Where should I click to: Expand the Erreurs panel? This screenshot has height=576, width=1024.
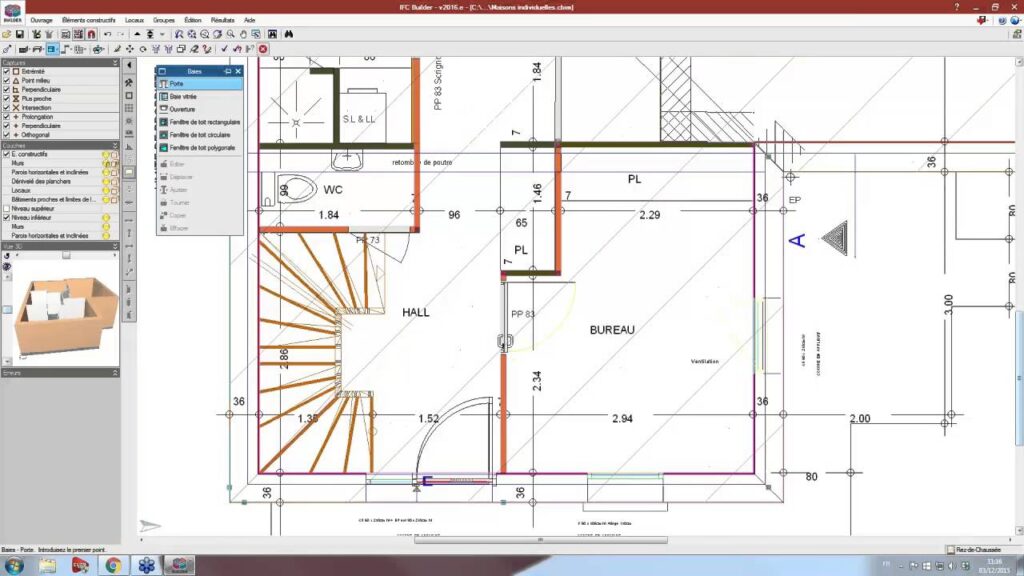[115, 373]
